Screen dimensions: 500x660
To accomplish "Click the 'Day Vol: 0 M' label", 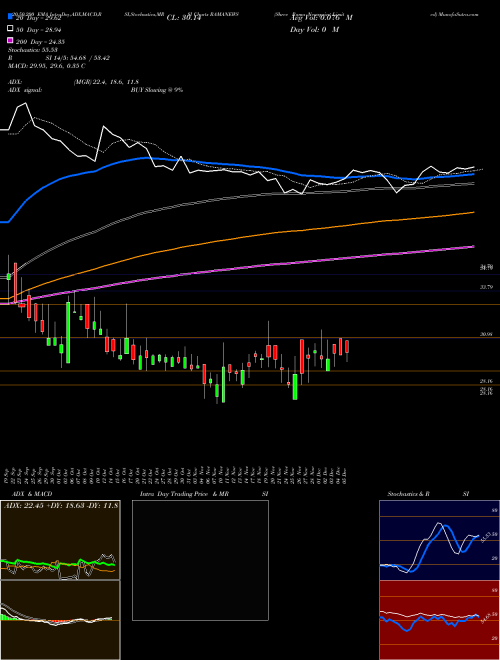I will click(x=314, y=29).
